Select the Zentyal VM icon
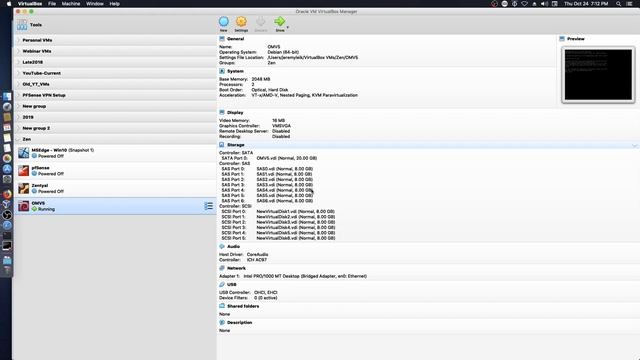640x360 pixels. 24,188
